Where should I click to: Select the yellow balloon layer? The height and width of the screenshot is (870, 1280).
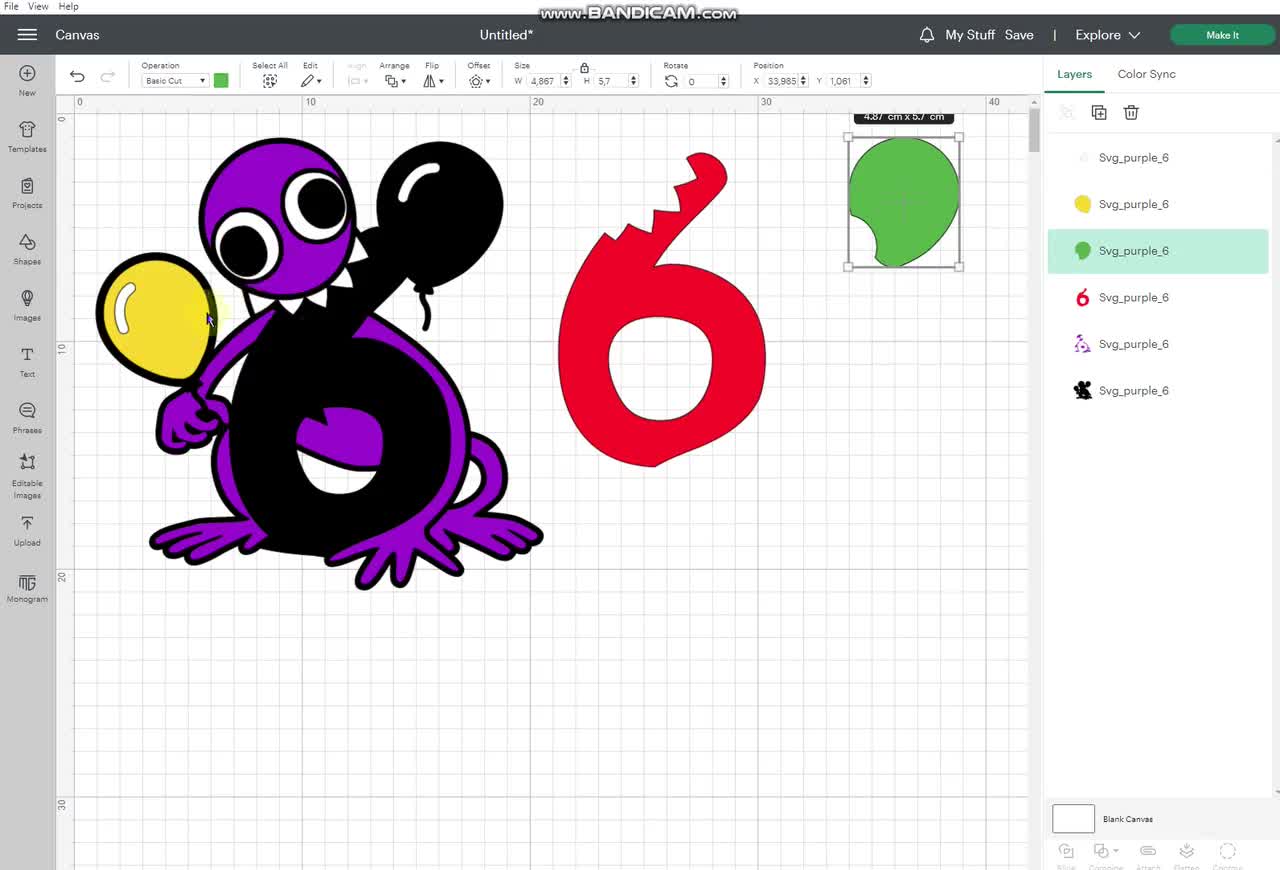[x=1158, y=204]
